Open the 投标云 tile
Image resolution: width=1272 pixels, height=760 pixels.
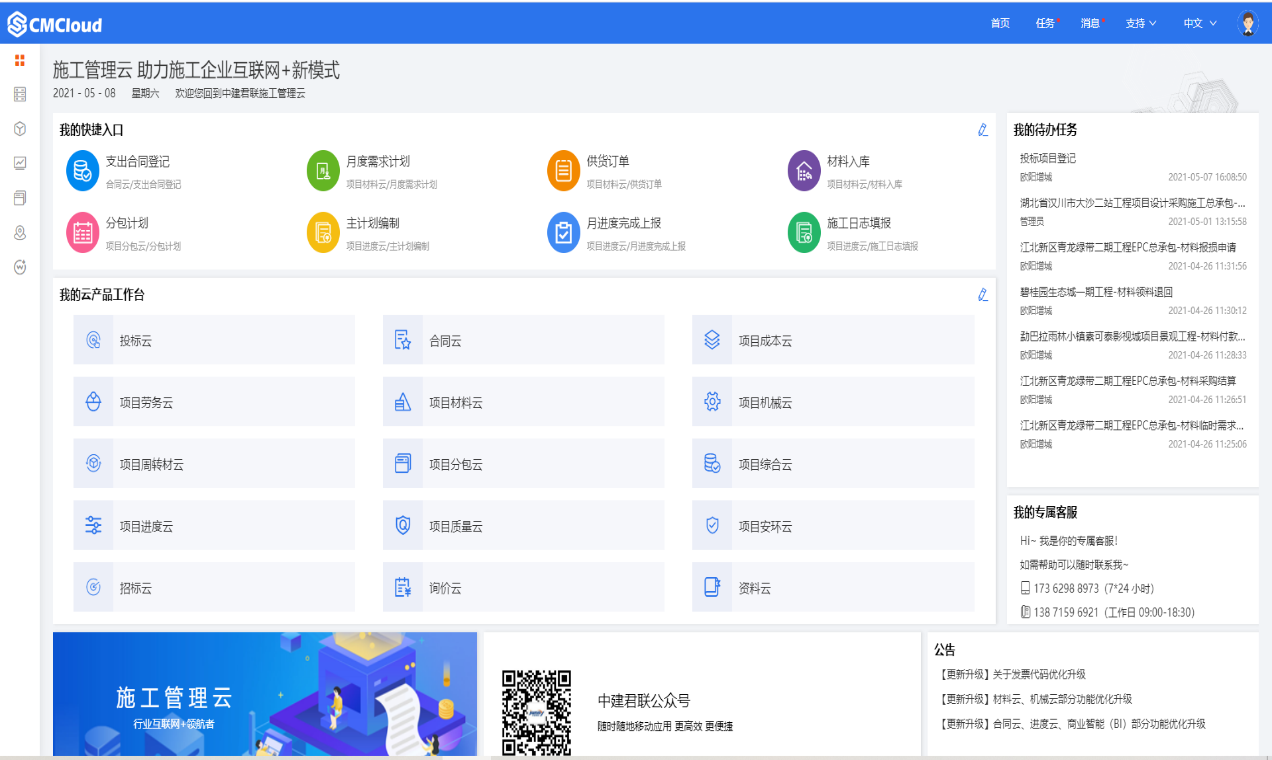tap(214, 340)
